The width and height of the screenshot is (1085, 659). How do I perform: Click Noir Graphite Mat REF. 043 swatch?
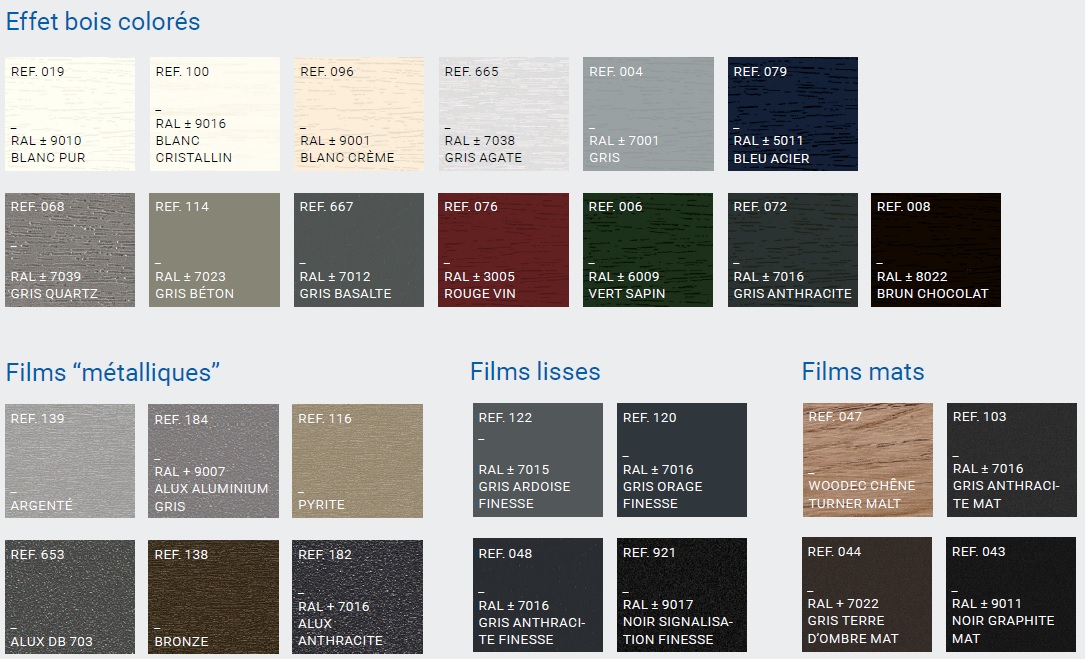[x=1011, y=595]
